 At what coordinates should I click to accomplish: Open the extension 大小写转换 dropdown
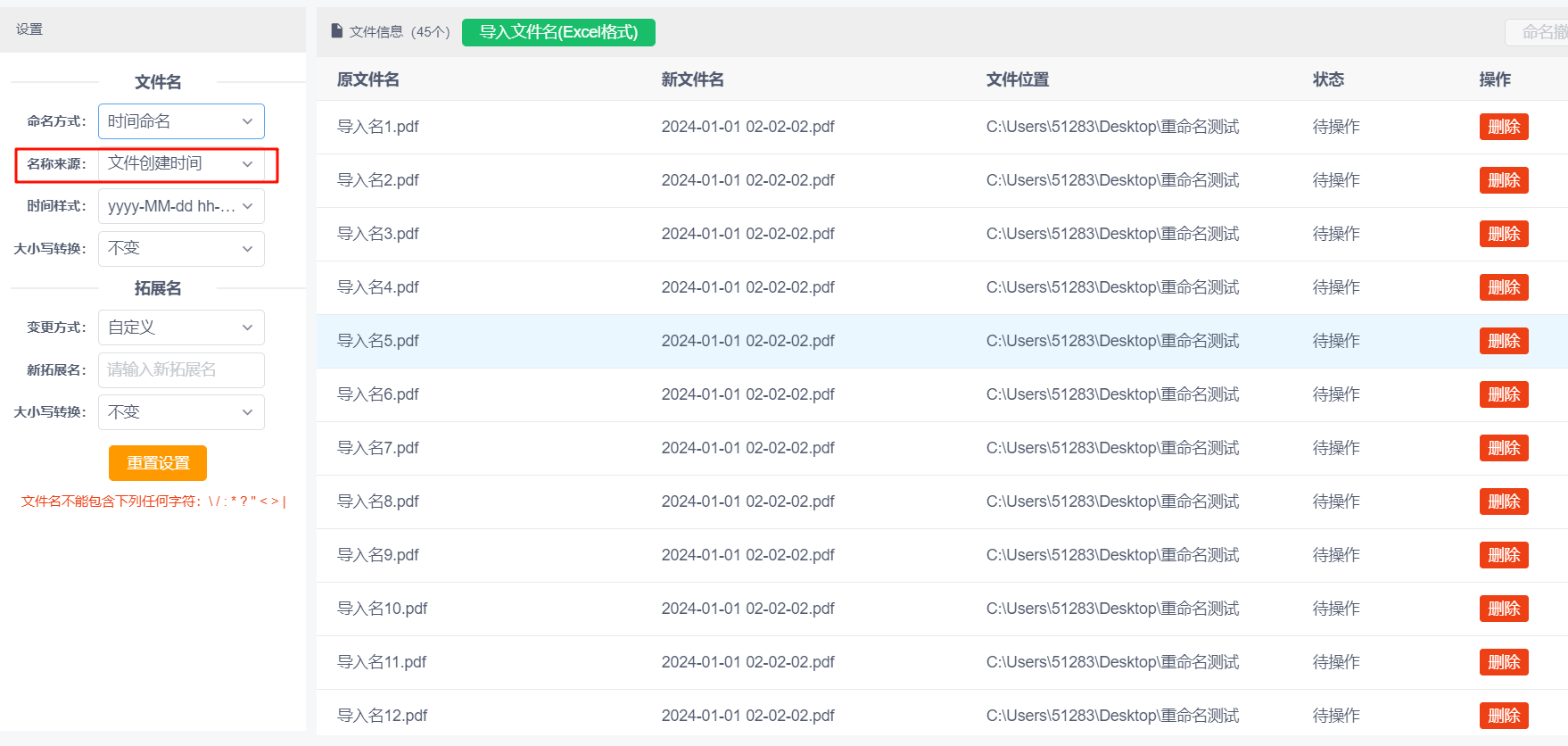tap(181, 412)
